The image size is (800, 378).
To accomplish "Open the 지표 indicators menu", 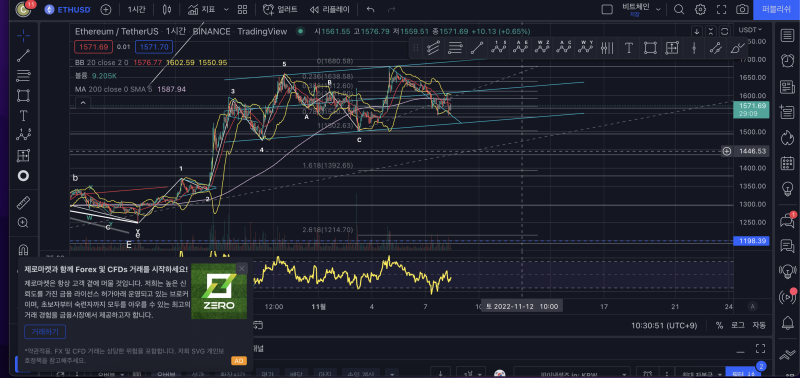I will click(x=202, y=9).
